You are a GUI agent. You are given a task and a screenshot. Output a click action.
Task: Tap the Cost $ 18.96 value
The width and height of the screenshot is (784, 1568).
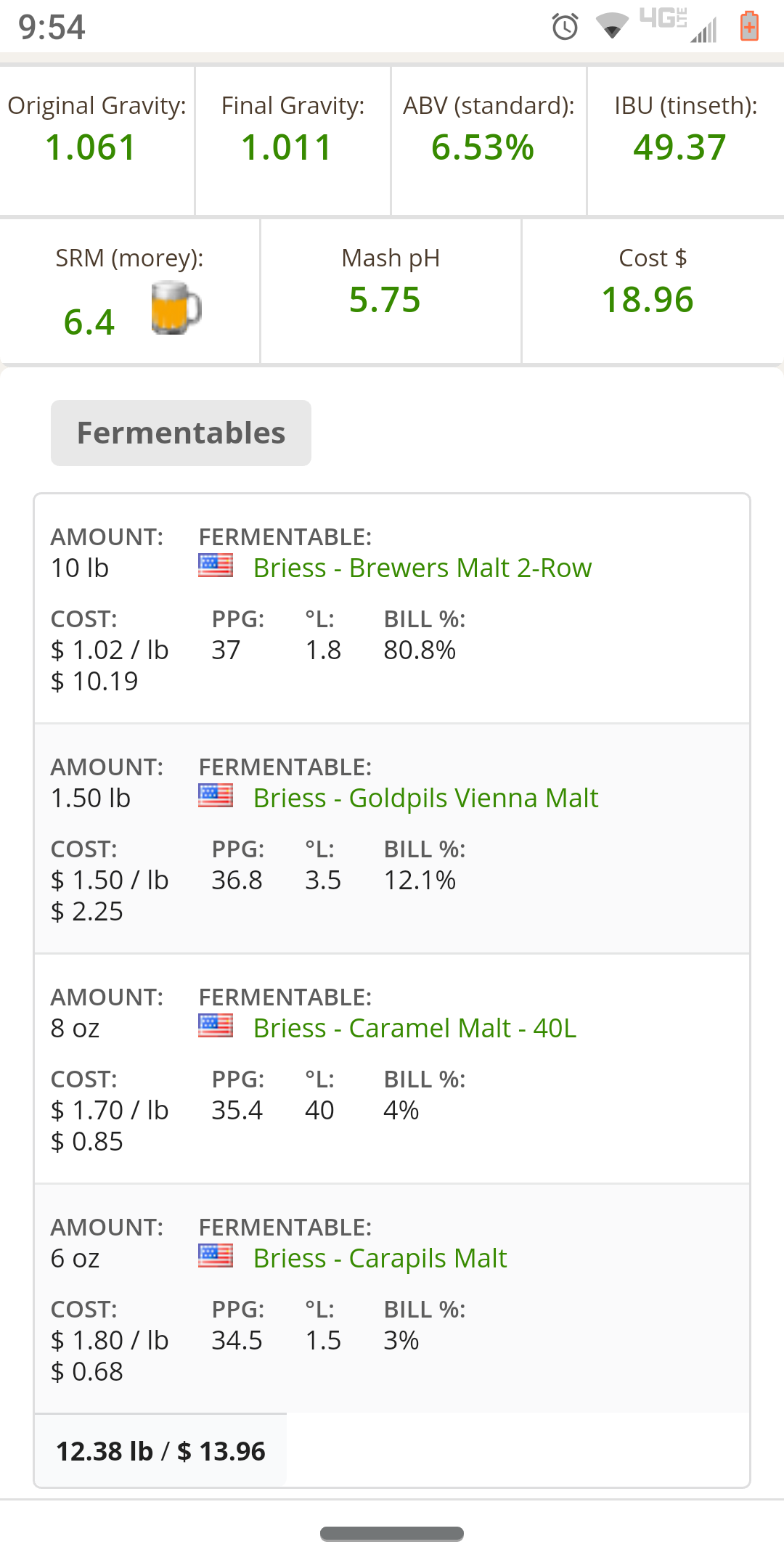pos(648,300)
